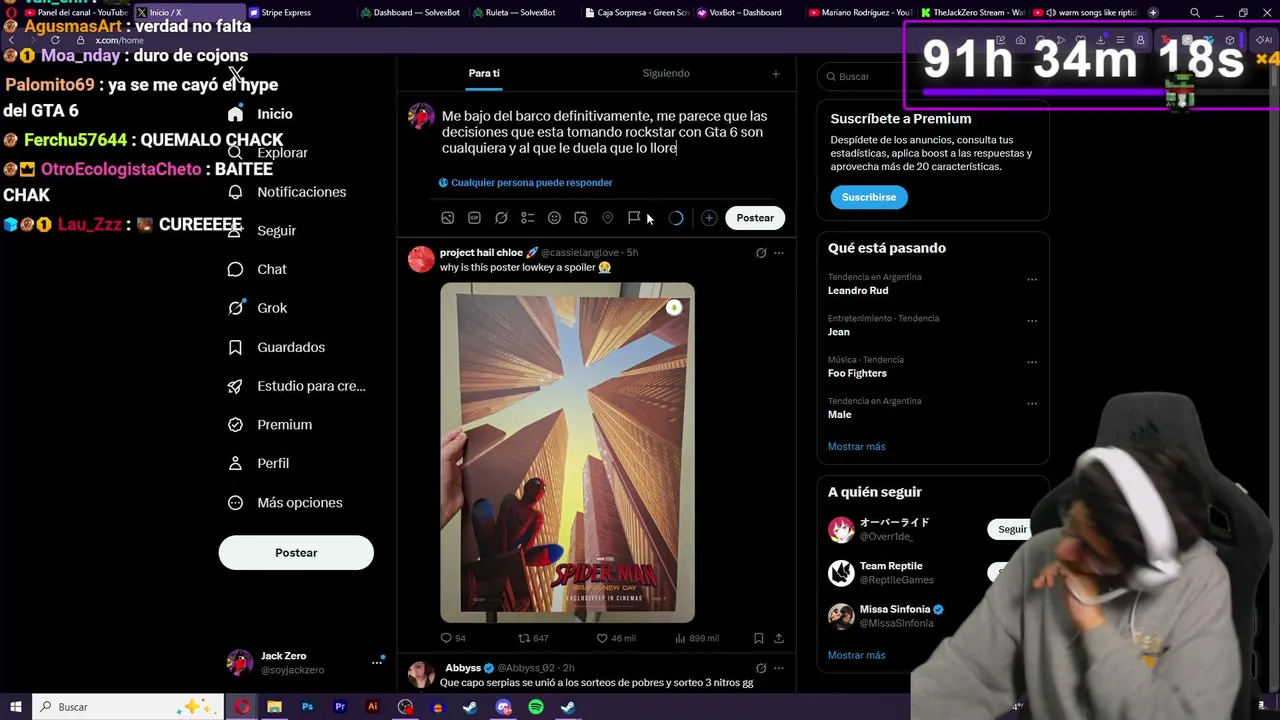Open Spotify from the taskbar

point(536,707)
